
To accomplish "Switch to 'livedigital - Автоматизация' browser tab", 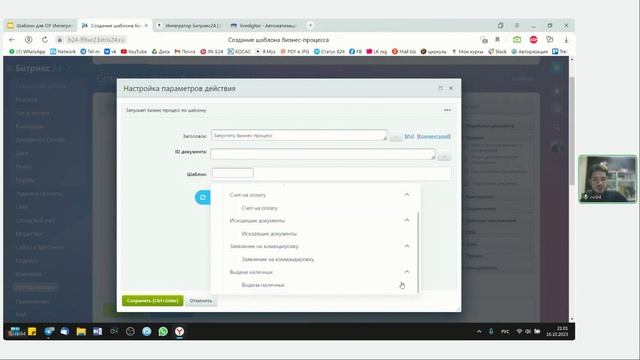I will [x=264, y=25].
